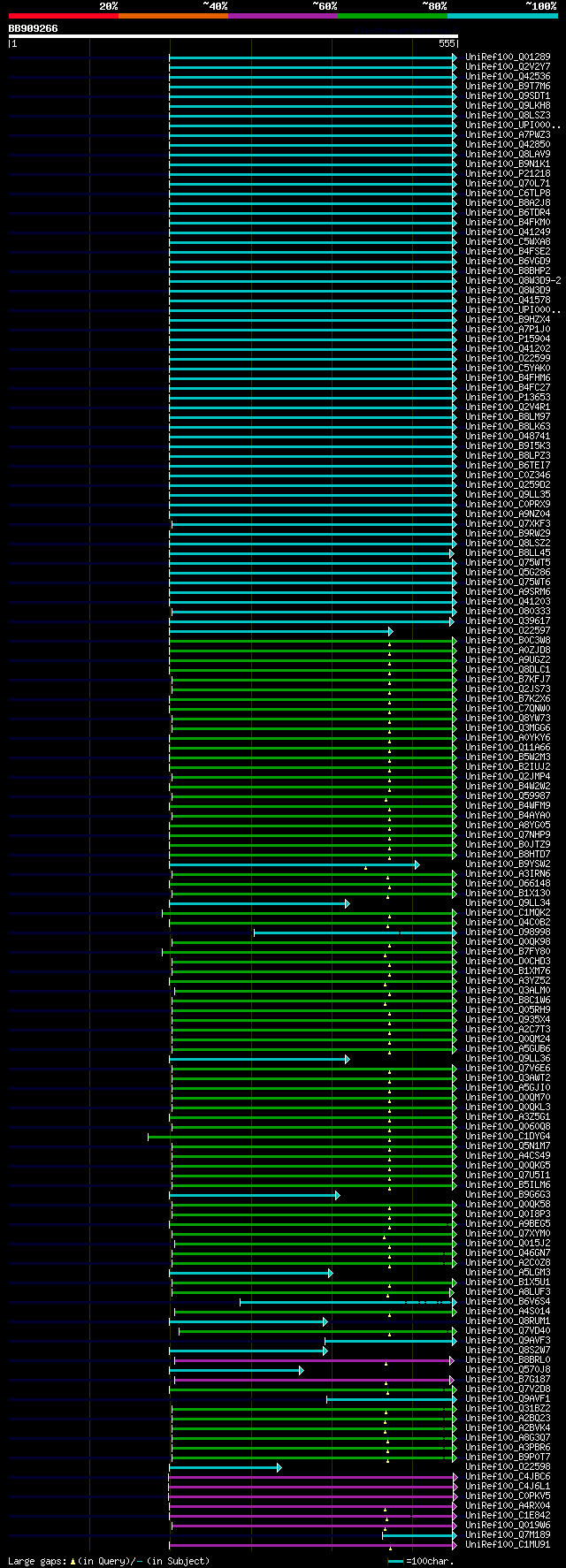Click the red ~20% identity legend segment
Viewport: 566px width, 1568px height.
click(x=64, y=15)
